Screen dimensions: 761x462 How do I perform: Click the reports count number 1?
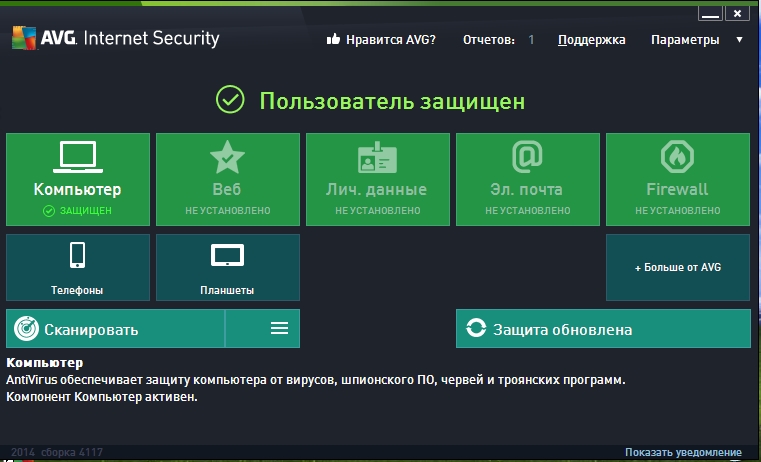(x=531, y=40)
